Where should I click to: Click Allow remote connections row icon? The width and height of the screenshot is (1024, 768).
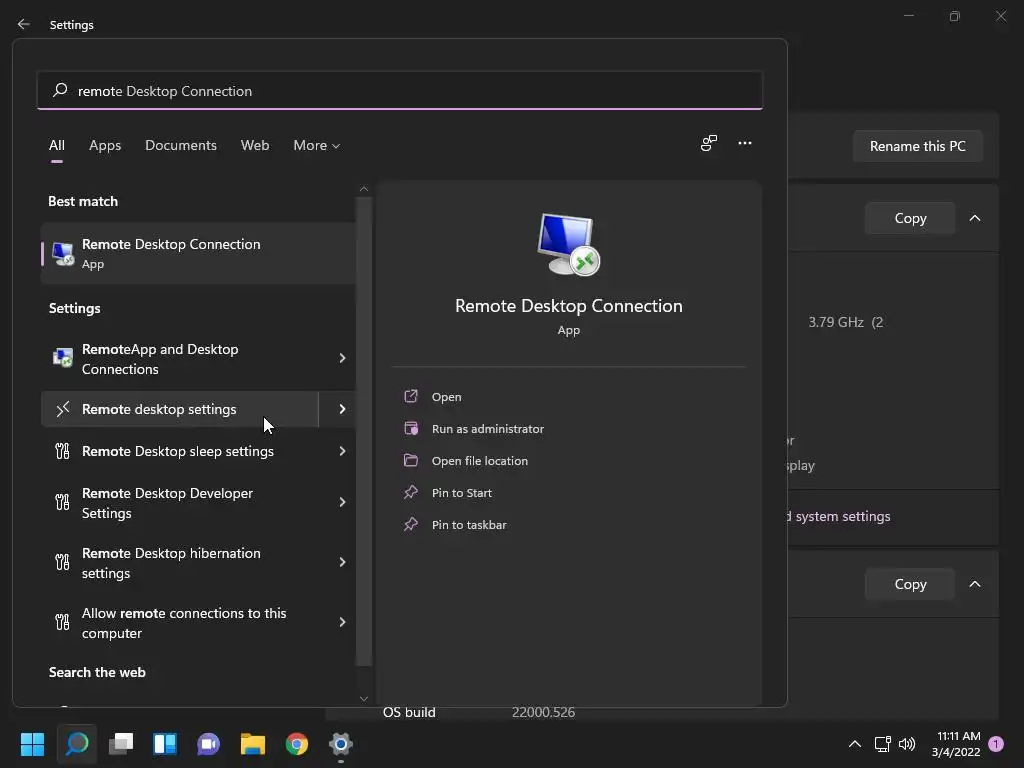[x=63, y=622]
